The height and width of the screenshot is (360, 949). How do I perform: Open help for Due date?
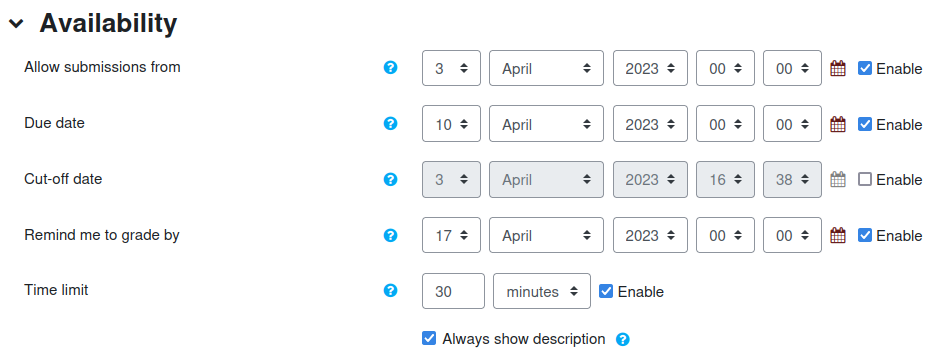391,123
